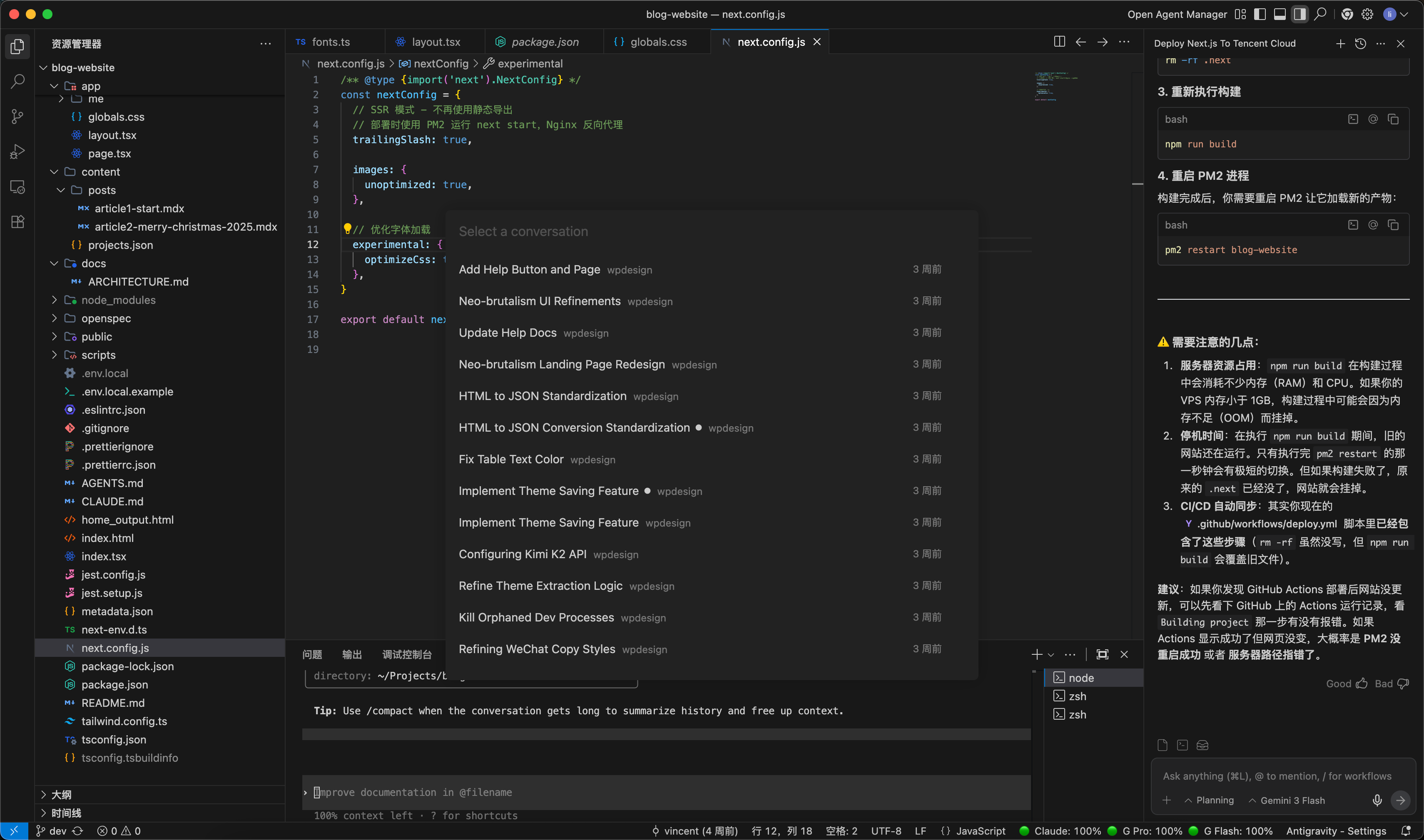This screenshot has height=840, width=1424.
Task: Copy the pm2 restart code block
Action: tap(1394, 225)
